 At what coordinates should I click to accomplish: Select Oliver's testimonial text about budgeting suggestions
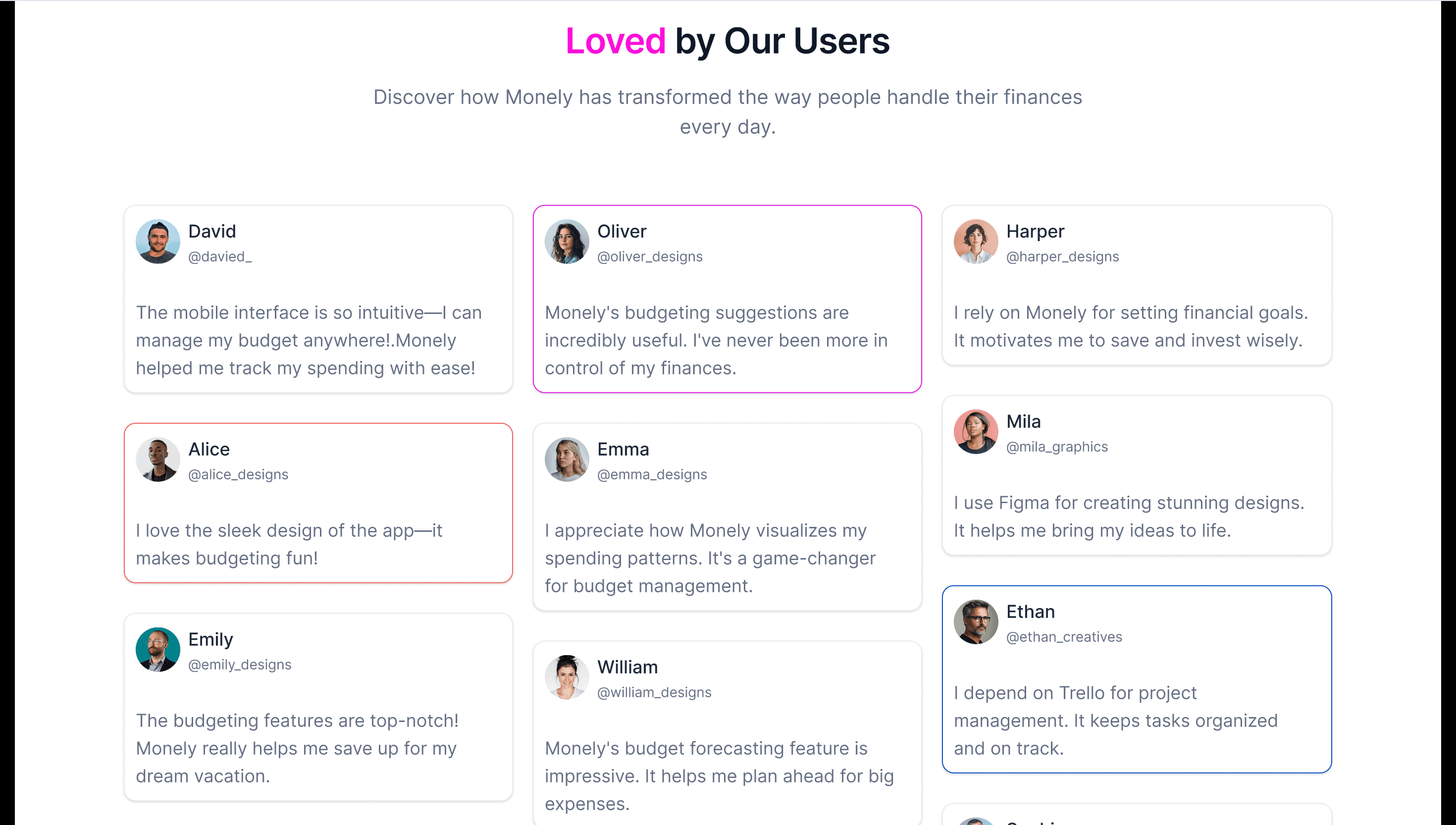716,340
